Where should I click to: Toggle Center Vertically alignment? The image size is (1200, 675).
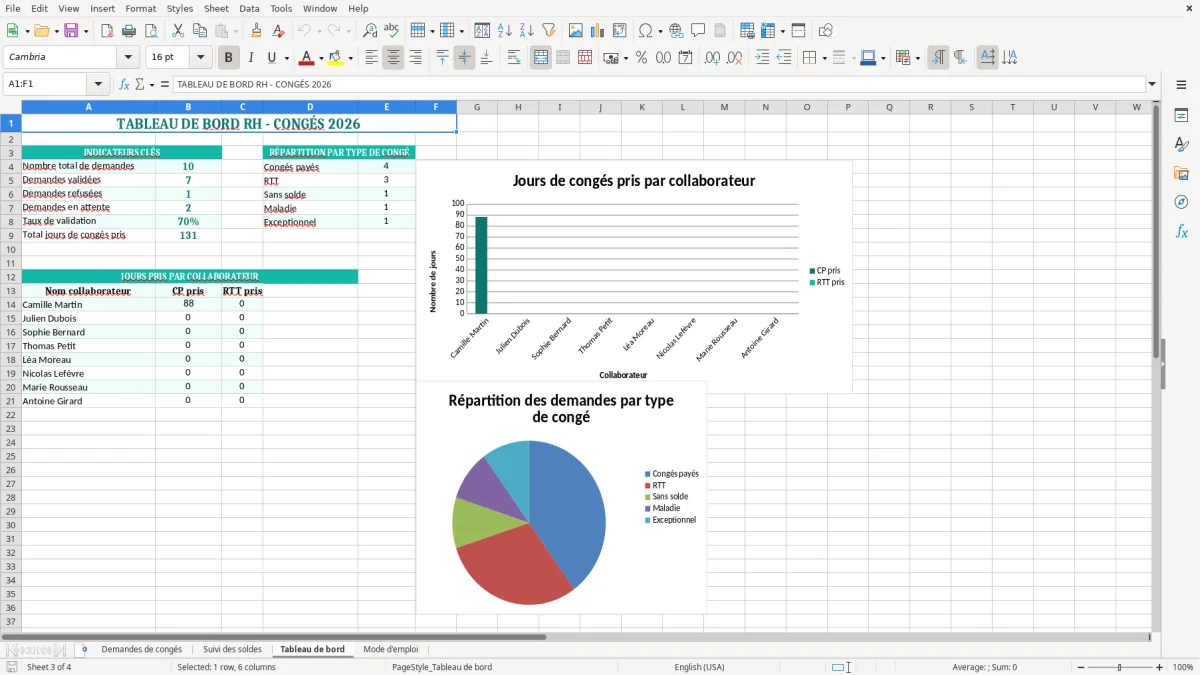[x=464, y=58]
